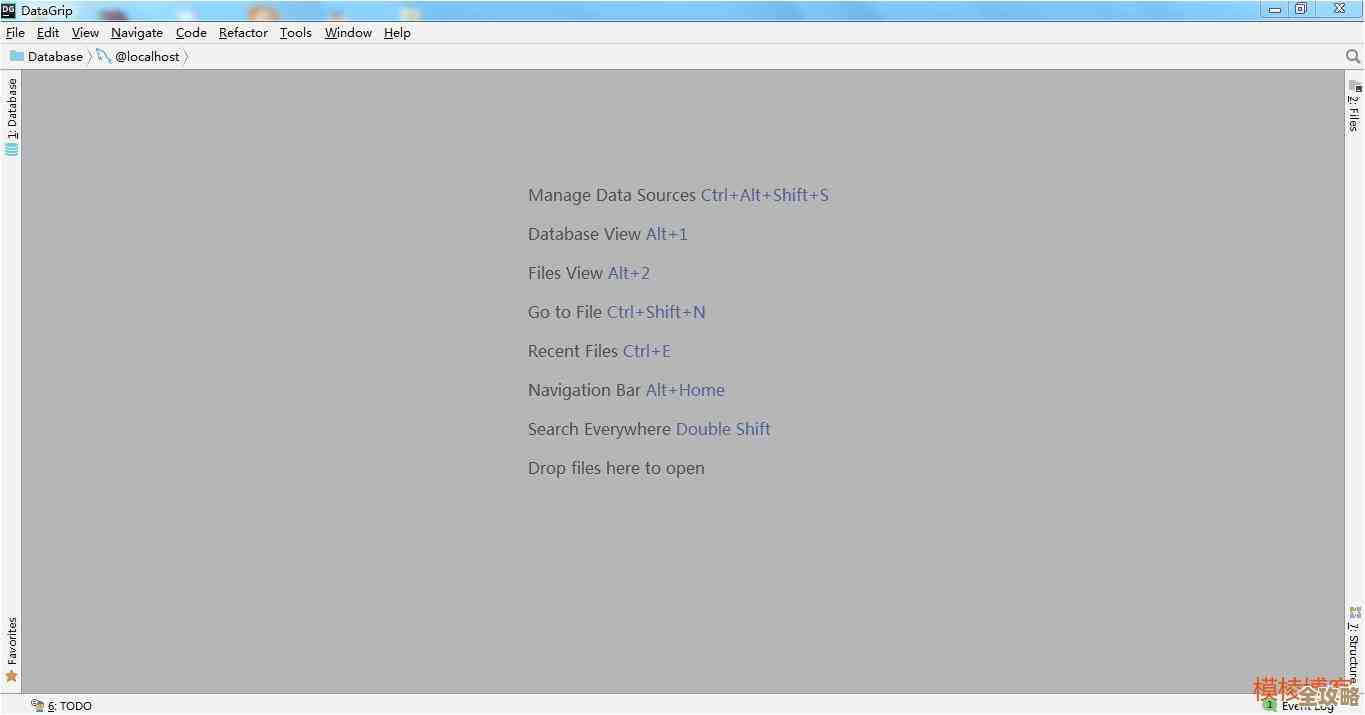Open the 7: Structure side panel
1365x715 pixels.
(1354, 645)
